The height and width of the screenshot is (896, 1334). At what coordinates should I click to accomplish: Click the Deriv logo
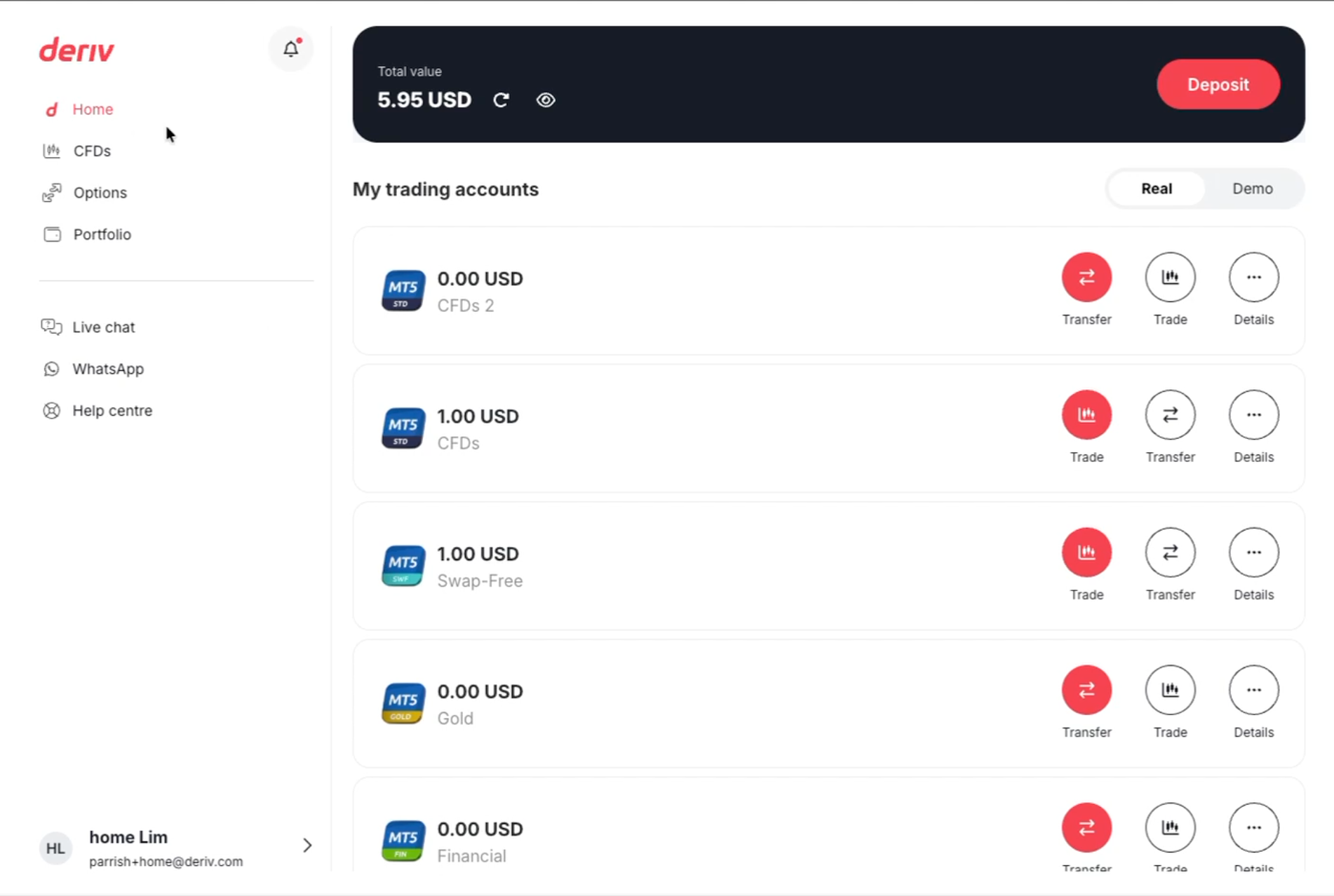pos(76,50)
